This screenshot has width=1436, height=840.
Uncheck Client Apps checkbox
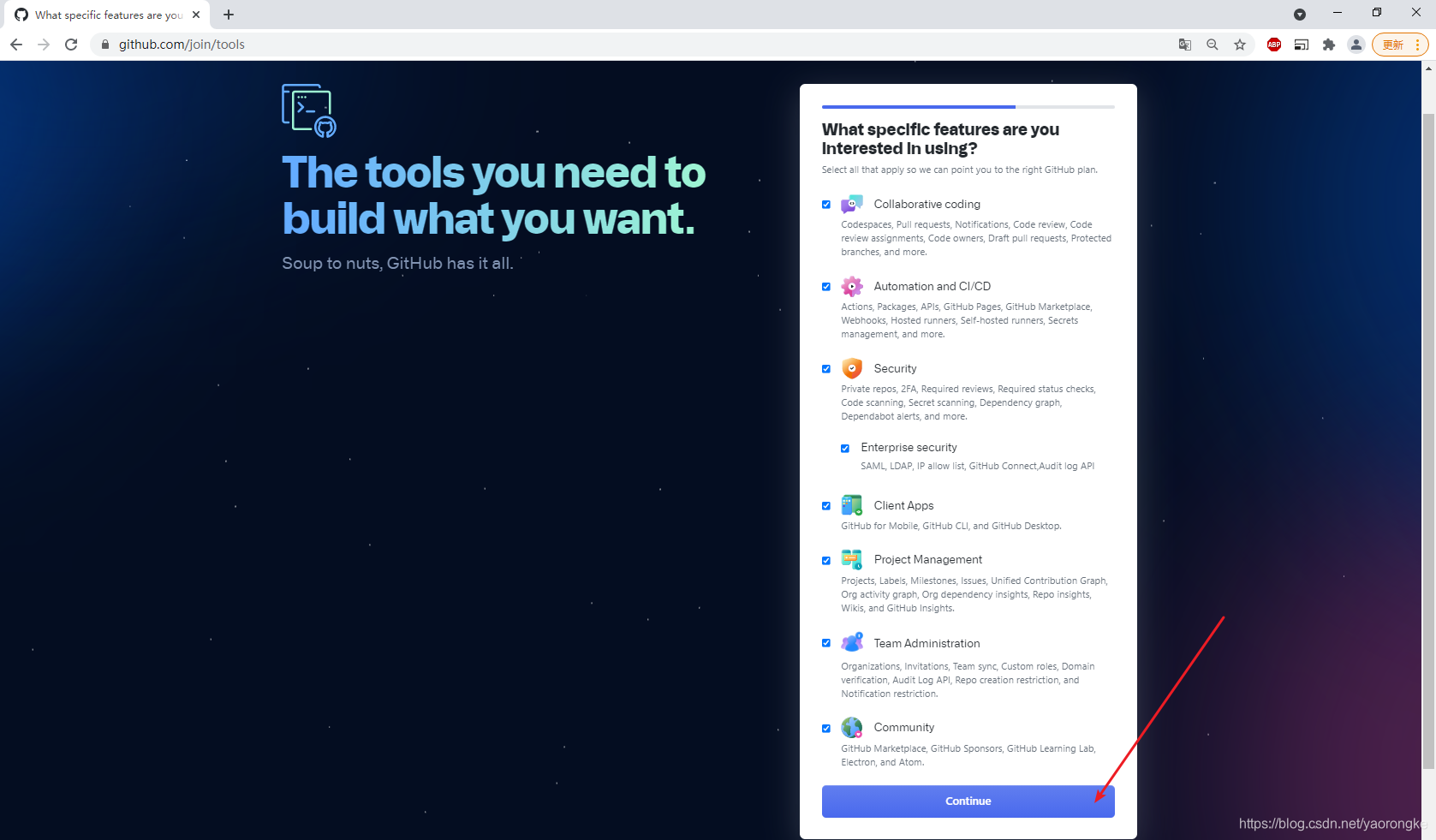[826, 506]
